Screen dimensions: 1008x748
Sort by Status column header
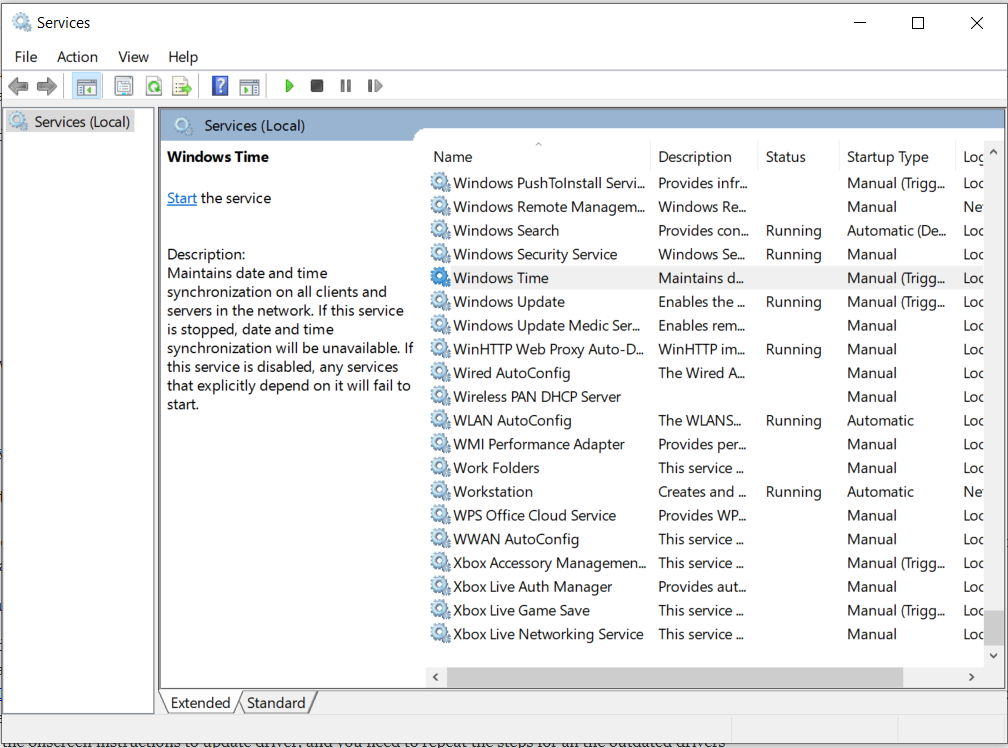(x=798, y=157)
